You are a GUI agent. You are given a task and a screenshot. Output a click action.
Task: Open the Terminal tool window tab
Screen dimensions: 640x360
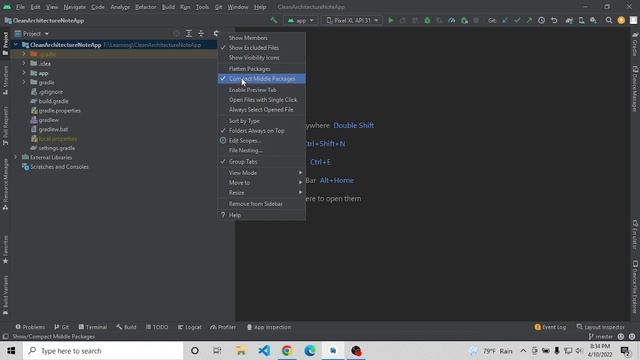93,327
